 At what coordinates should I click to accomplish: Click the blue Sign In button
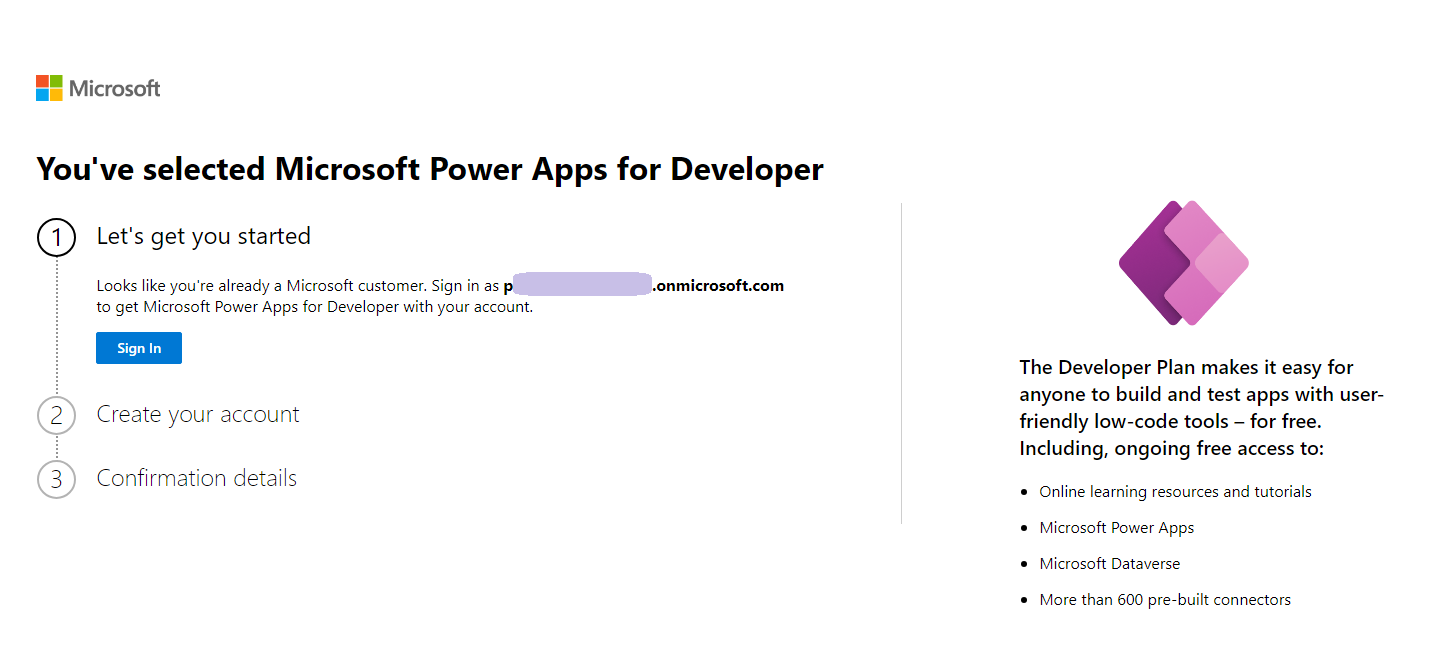coord(139,348)
